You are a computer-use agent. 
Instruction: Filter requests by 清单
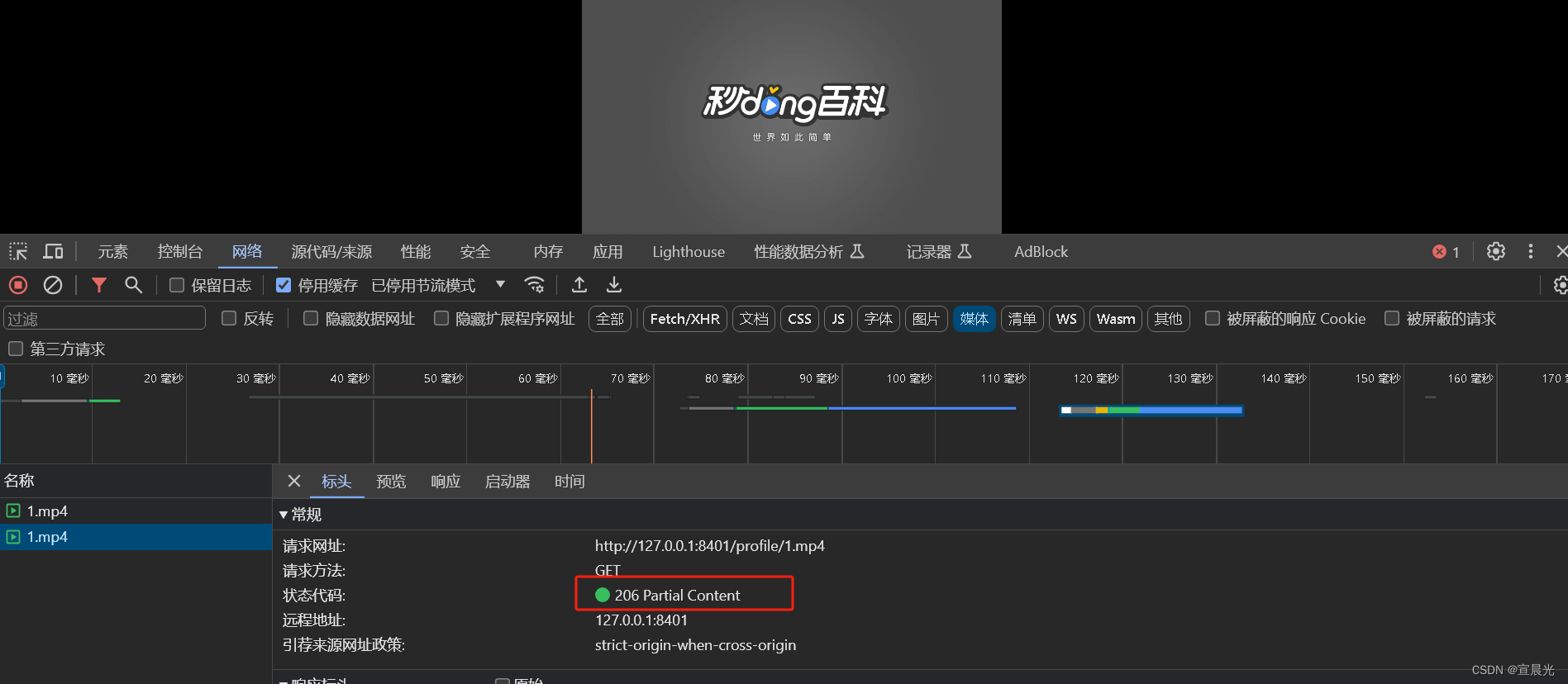pos(1022,319)
